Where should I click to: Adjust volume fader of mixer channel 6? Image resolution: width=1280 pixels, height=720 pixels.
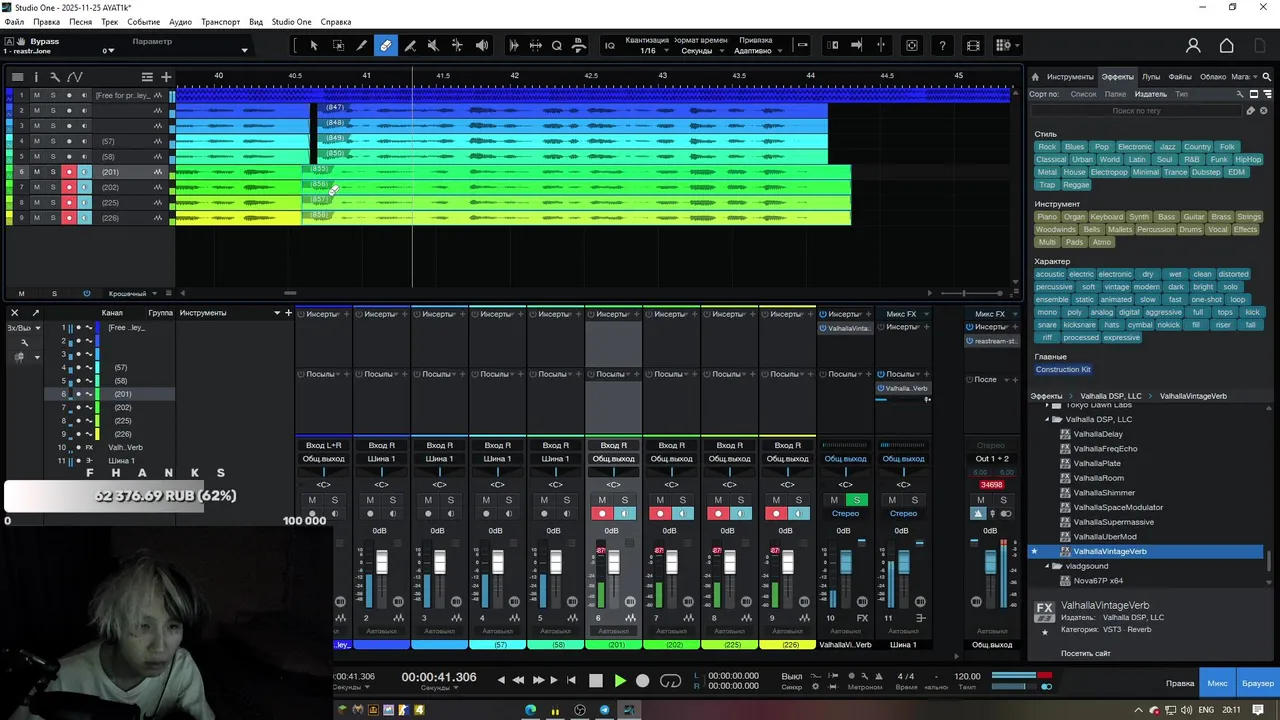[x=613, y=562]
